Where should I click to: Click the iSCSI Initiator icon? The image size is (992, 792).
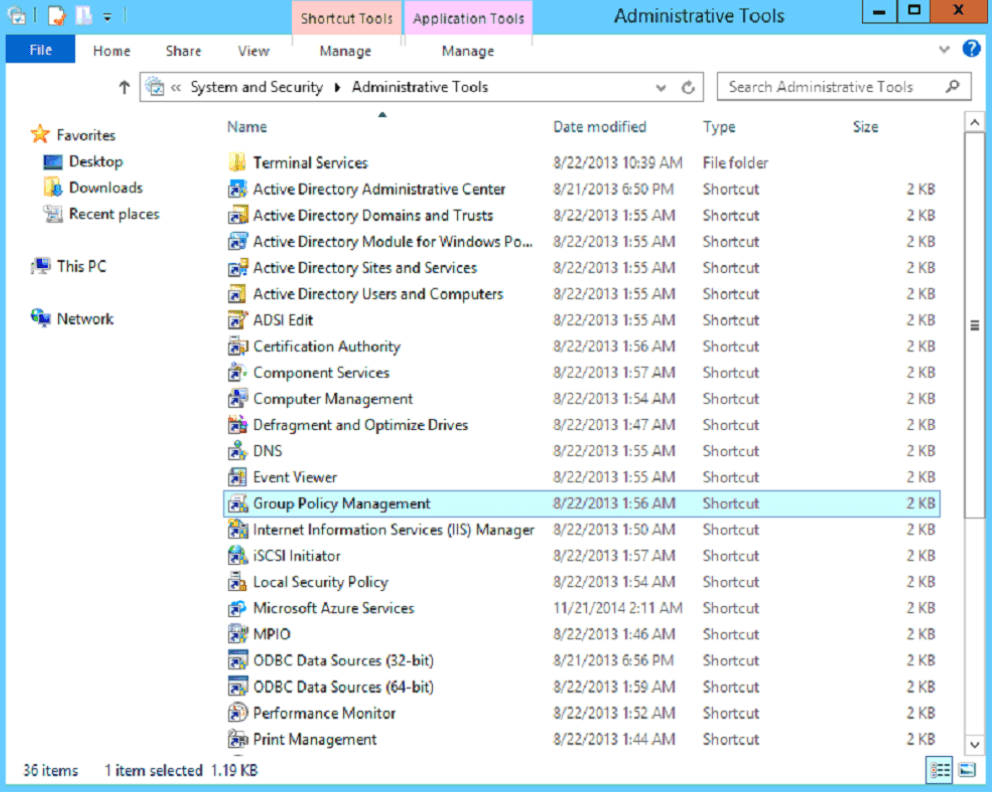pyautogui.click(x=237, y=556)
